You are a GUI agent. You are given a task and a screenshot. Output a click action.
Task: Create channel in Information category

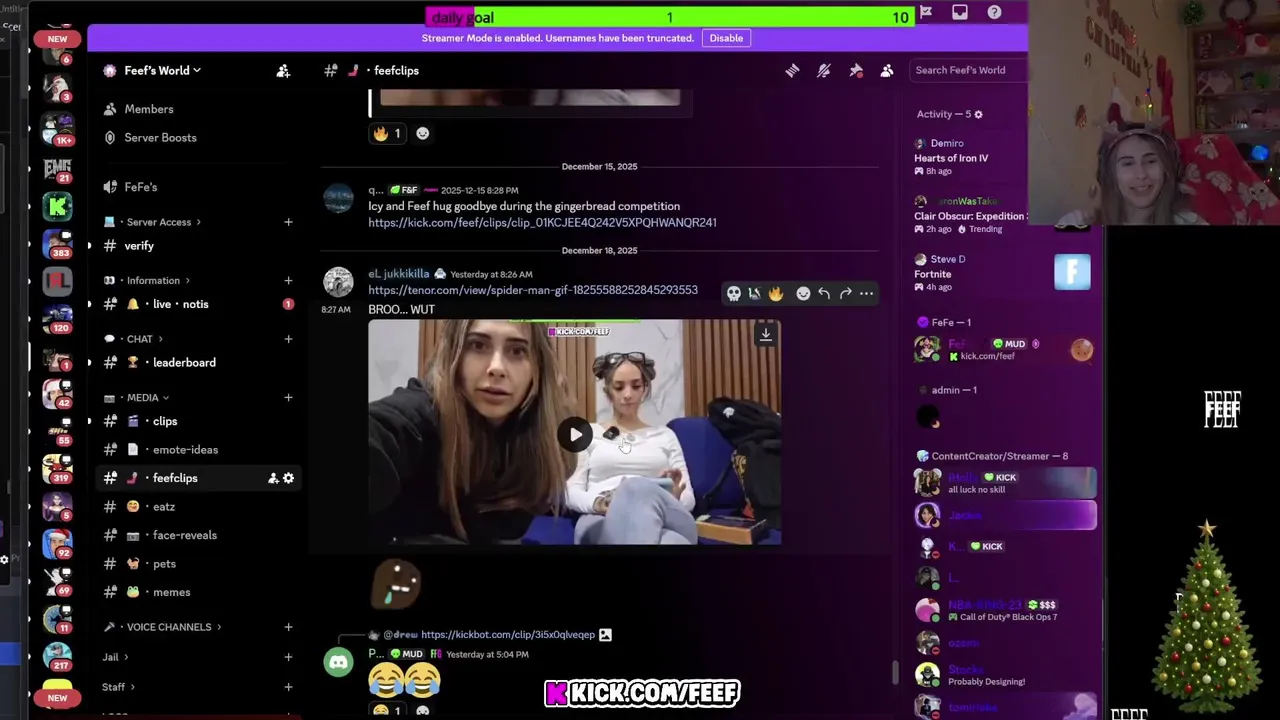click(x=288, y=280)
